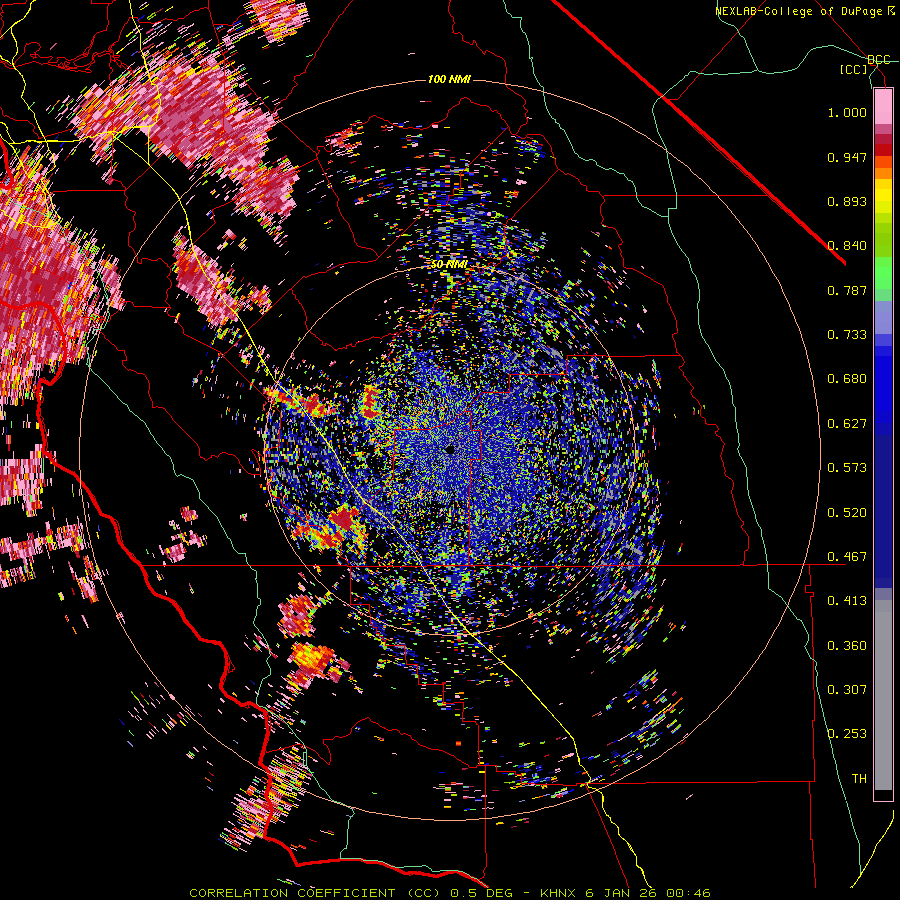The image size is (900, 900).
Task: Click the 0.253 legend value
Action: [847, 734]
